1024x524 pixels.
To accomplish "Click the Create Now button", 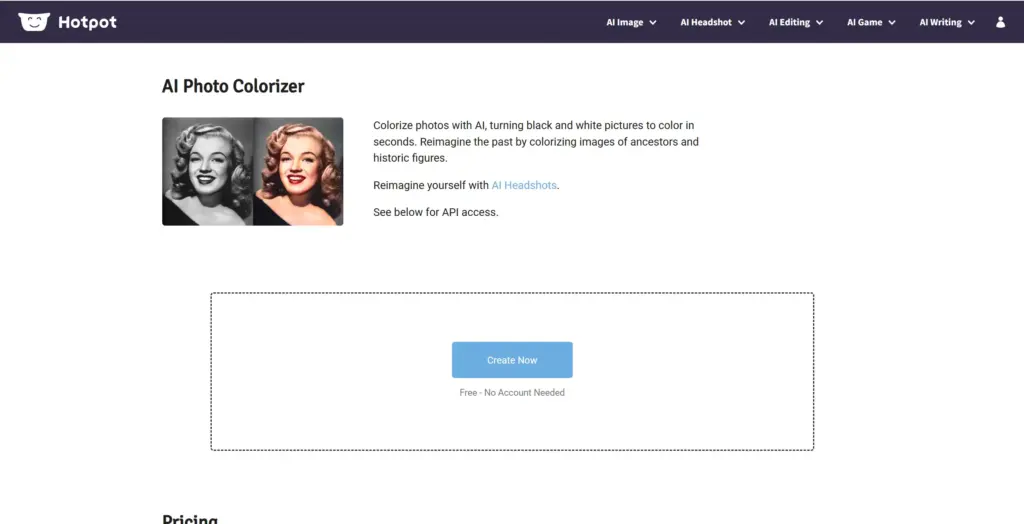I will [512, 360].
